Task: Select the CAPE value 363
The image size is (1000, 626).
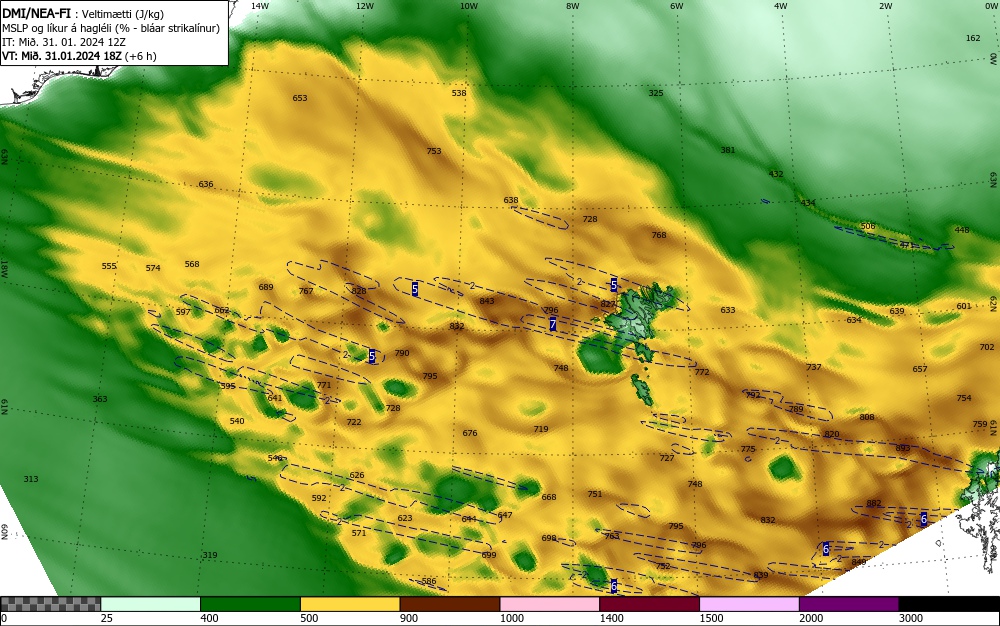Action: [x=100, y=399]
